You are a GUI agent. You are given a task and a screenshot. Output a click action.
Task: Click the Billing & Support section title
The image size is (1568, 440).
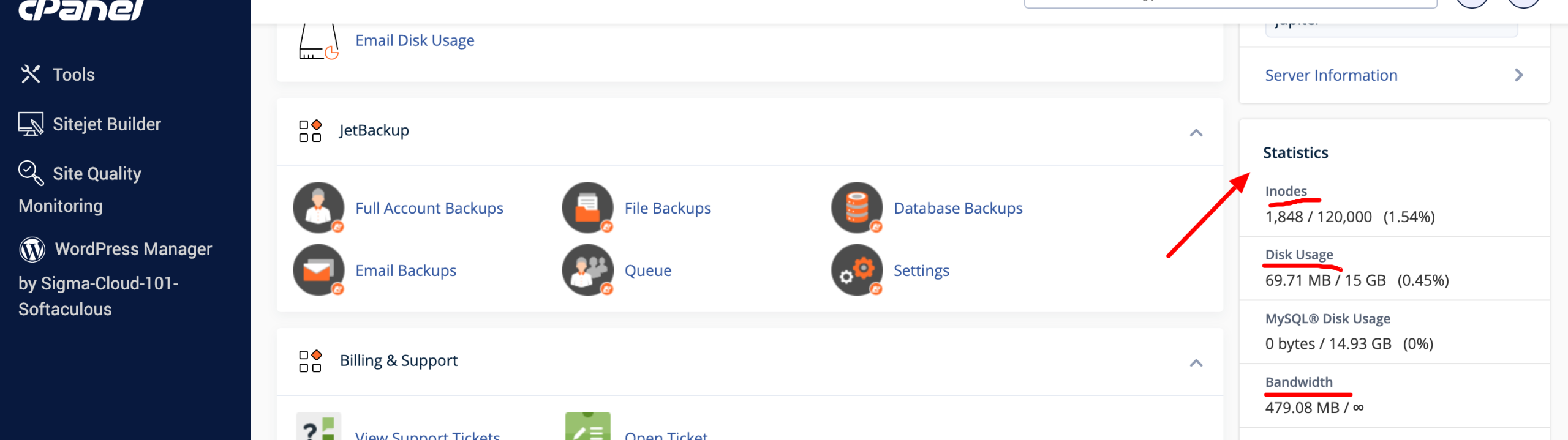[x=399, y=360]
